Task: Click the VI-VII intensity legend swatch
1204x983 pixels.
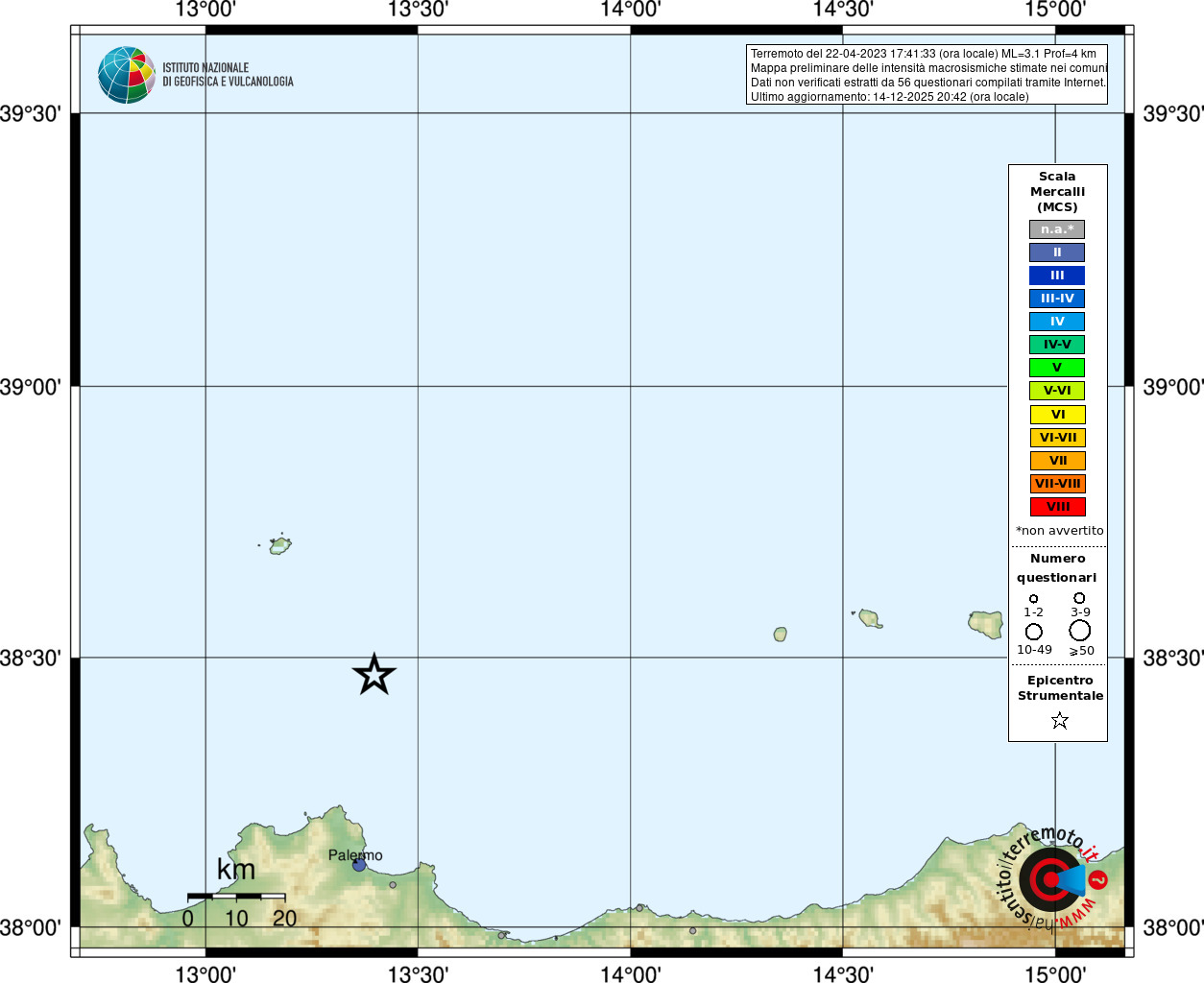Action: (1057, 438)
